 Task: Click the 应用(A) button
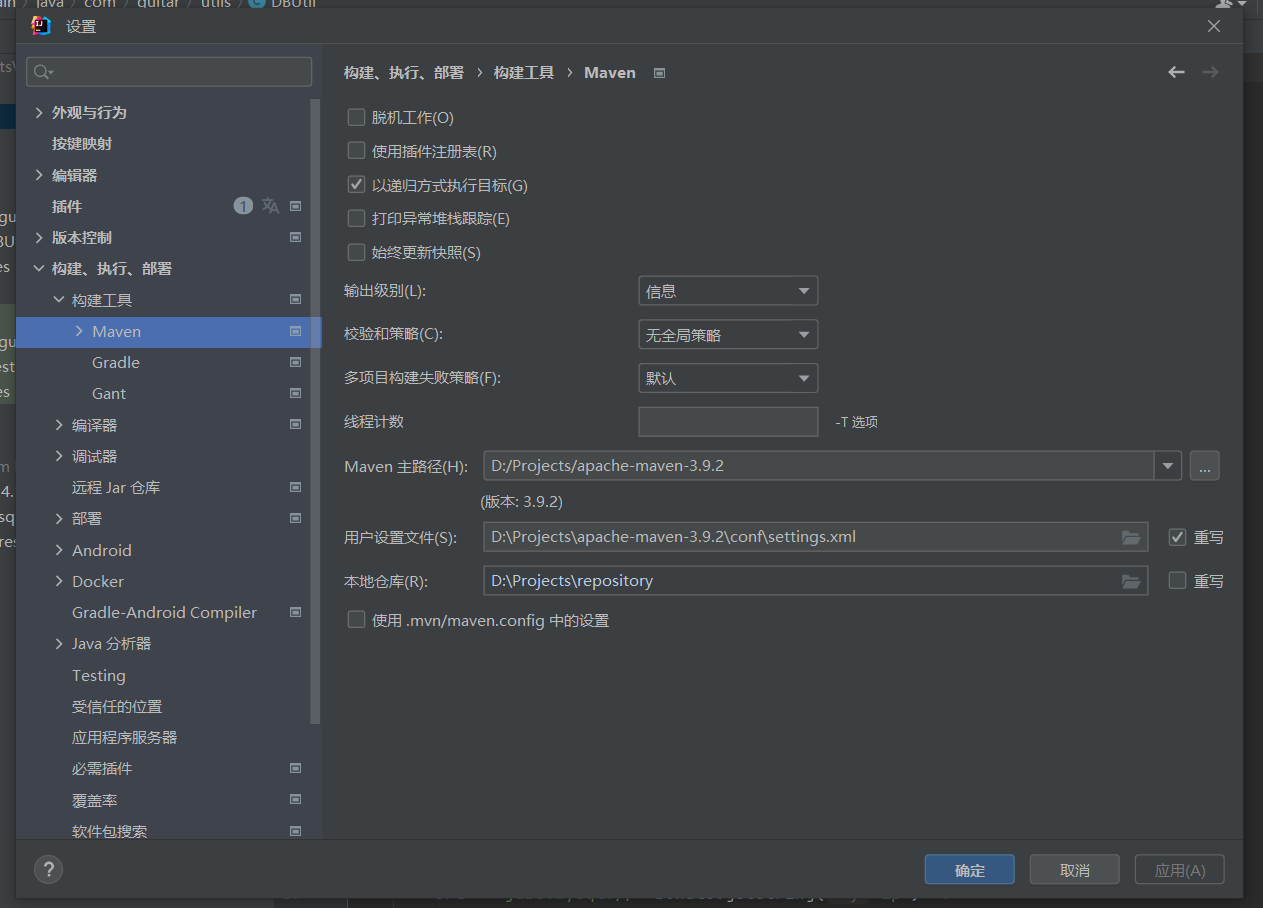pos(1180,870)
